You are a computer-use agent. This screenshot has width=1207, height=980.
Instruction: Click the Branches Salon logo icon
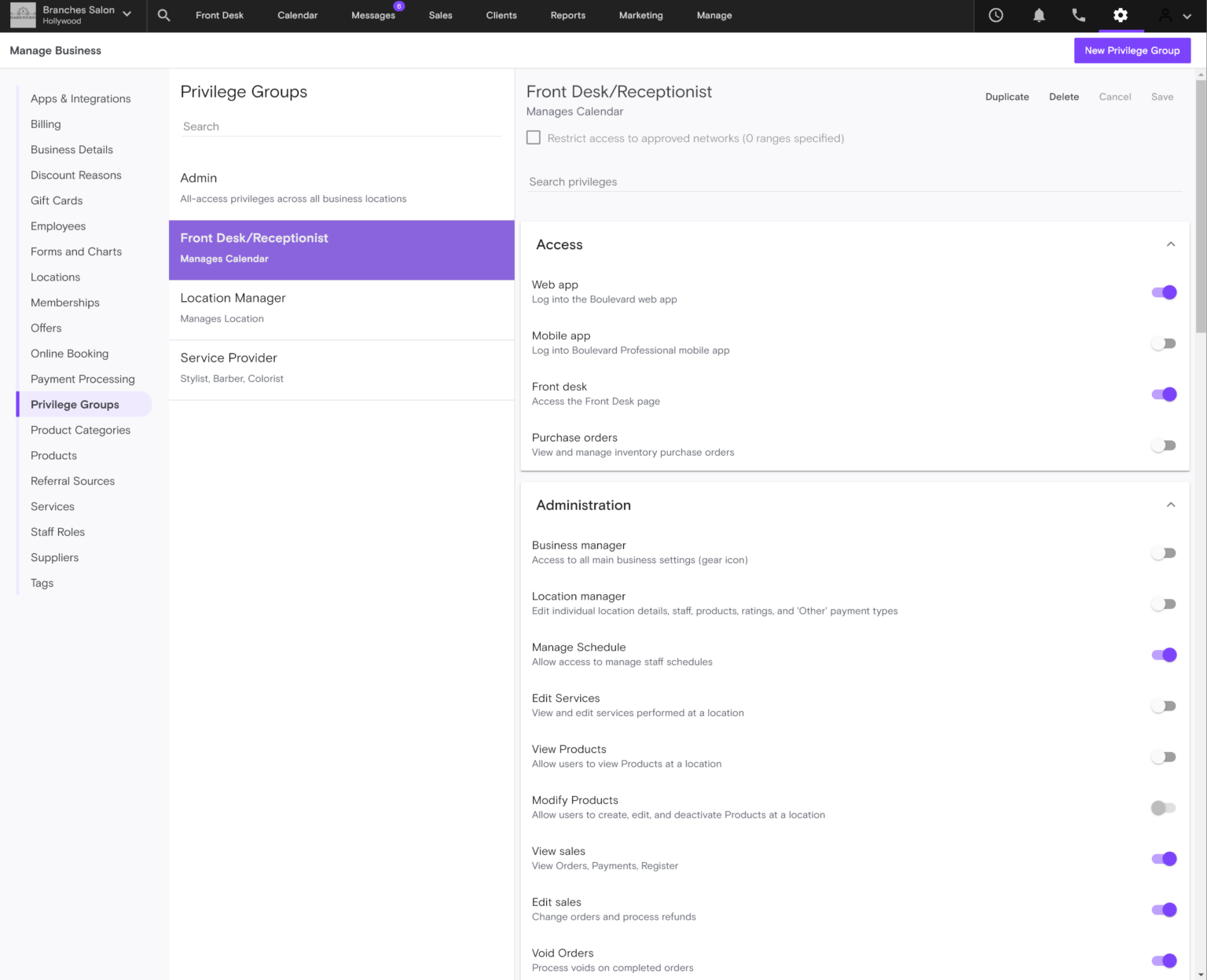click(22, 15)
